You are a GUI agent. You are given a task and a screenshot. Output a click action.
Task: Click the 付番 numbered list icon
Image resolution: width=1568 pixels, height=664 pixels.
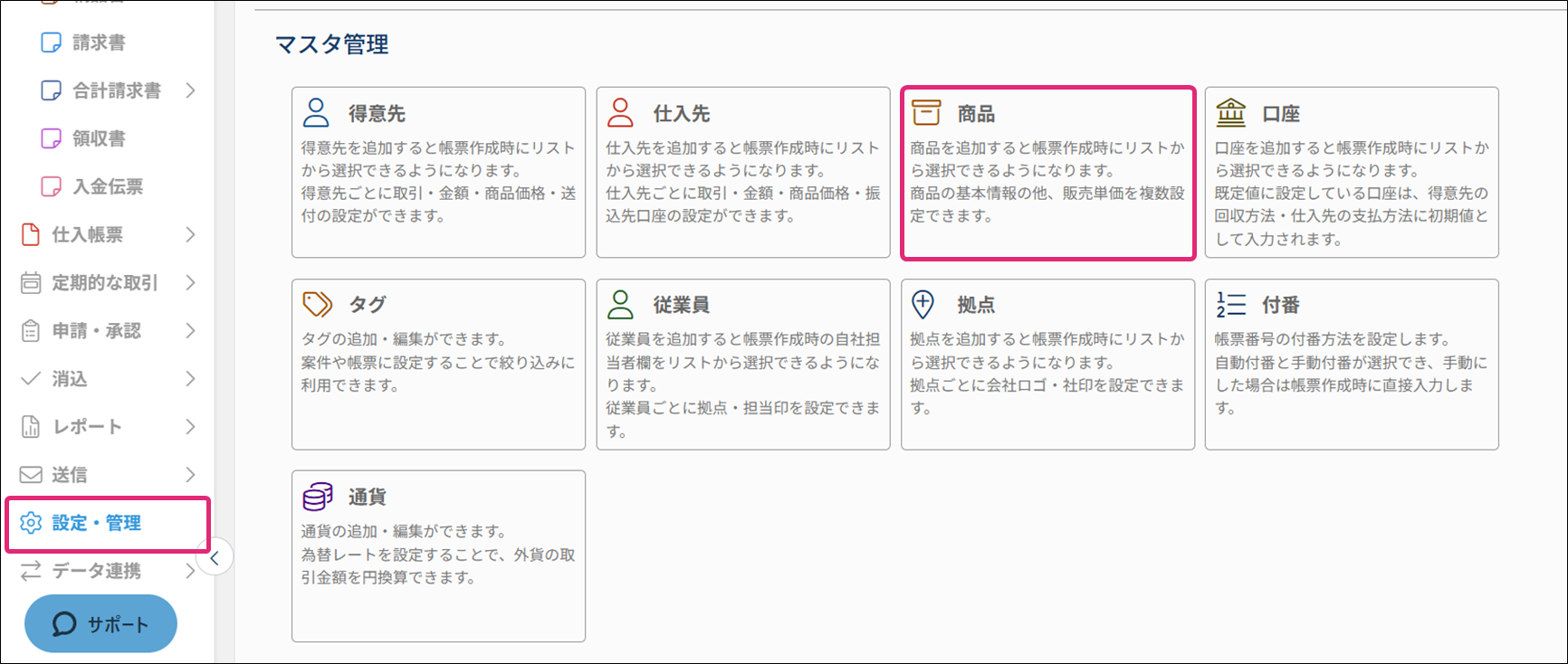(x=1230, y=305)
